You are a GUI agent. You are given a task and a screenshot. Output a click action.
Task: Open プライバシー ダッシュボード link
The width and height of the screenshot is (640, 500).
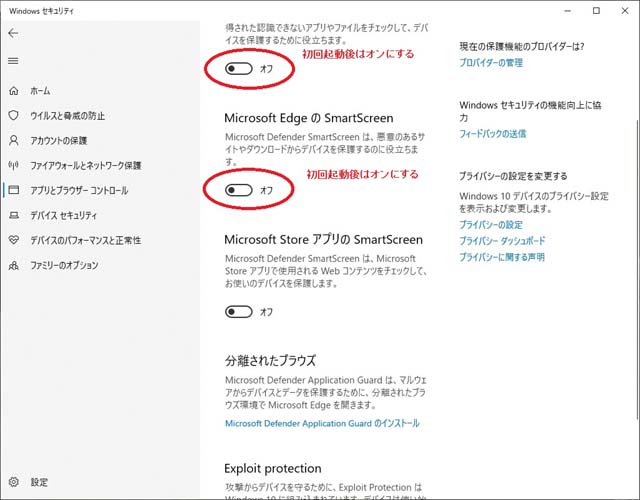point(502,241)
